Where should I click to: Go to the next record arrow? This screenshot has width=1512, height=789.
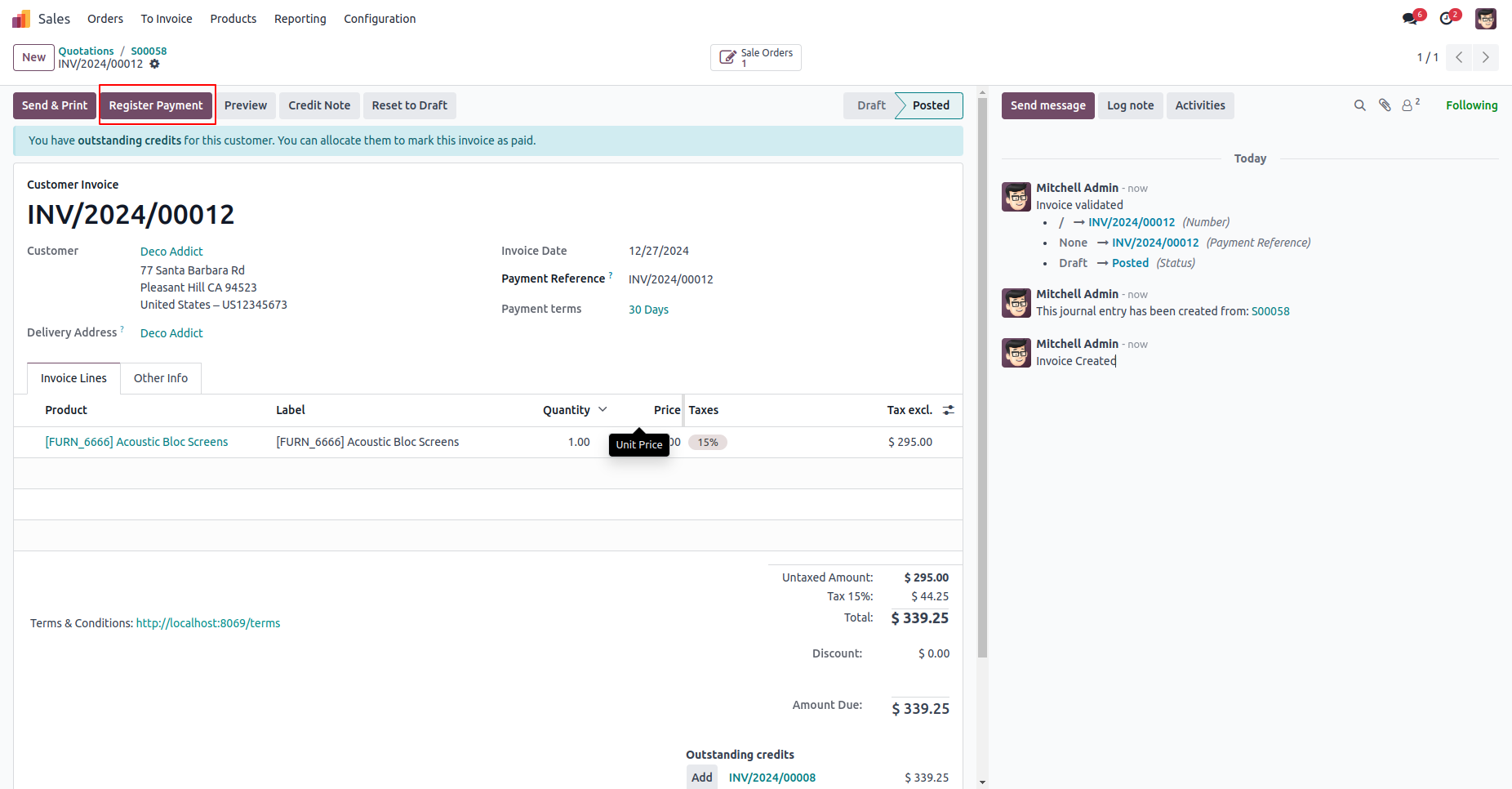click(x=1485, y=57)
